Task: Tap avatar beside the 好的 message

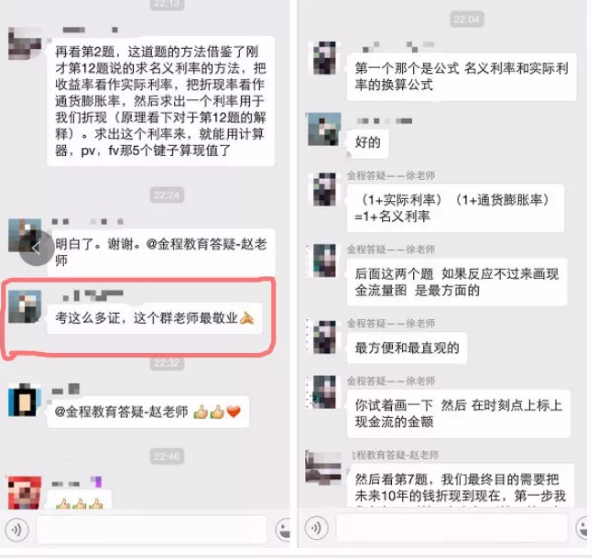Action: tap(324, 129)
